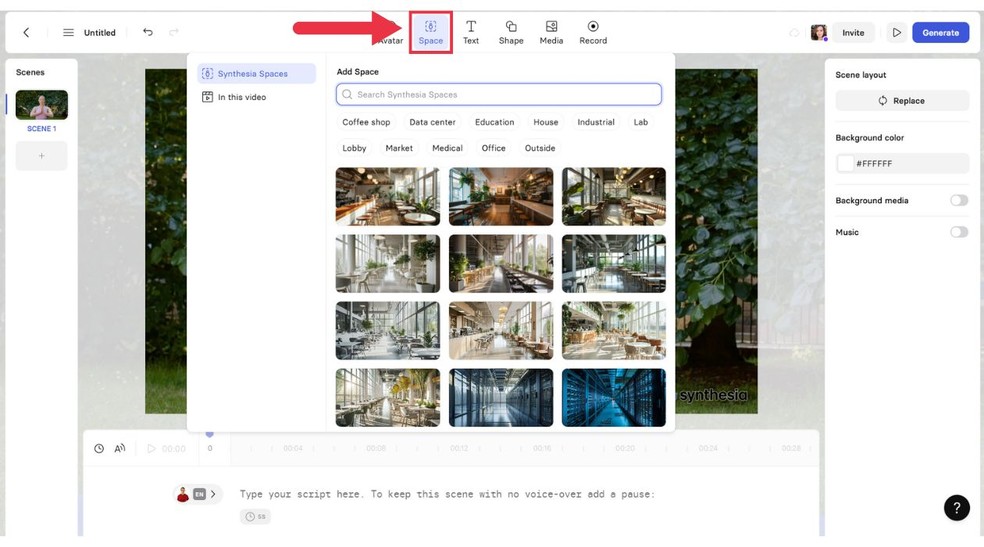This screenshot has height=547, width=984.
Task: Click the Generate button
Action: [940, 33]
